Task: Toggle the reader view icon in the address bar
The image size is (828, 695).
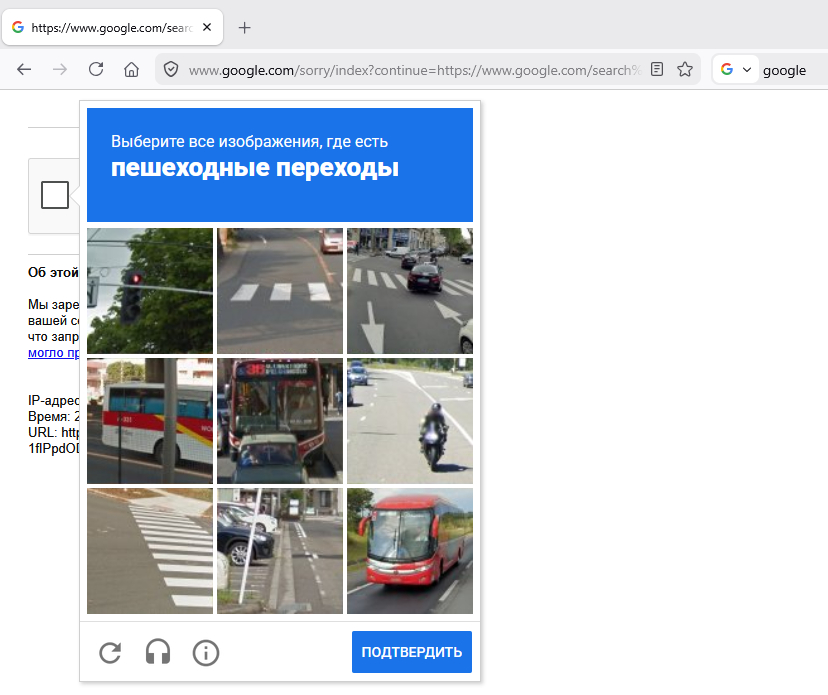Action: click(657, 70)
